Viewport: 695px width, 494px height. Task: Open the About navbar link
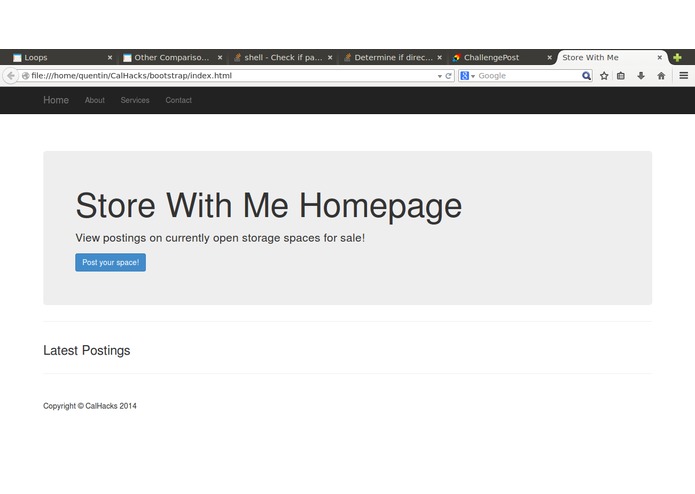pos(95,100)
